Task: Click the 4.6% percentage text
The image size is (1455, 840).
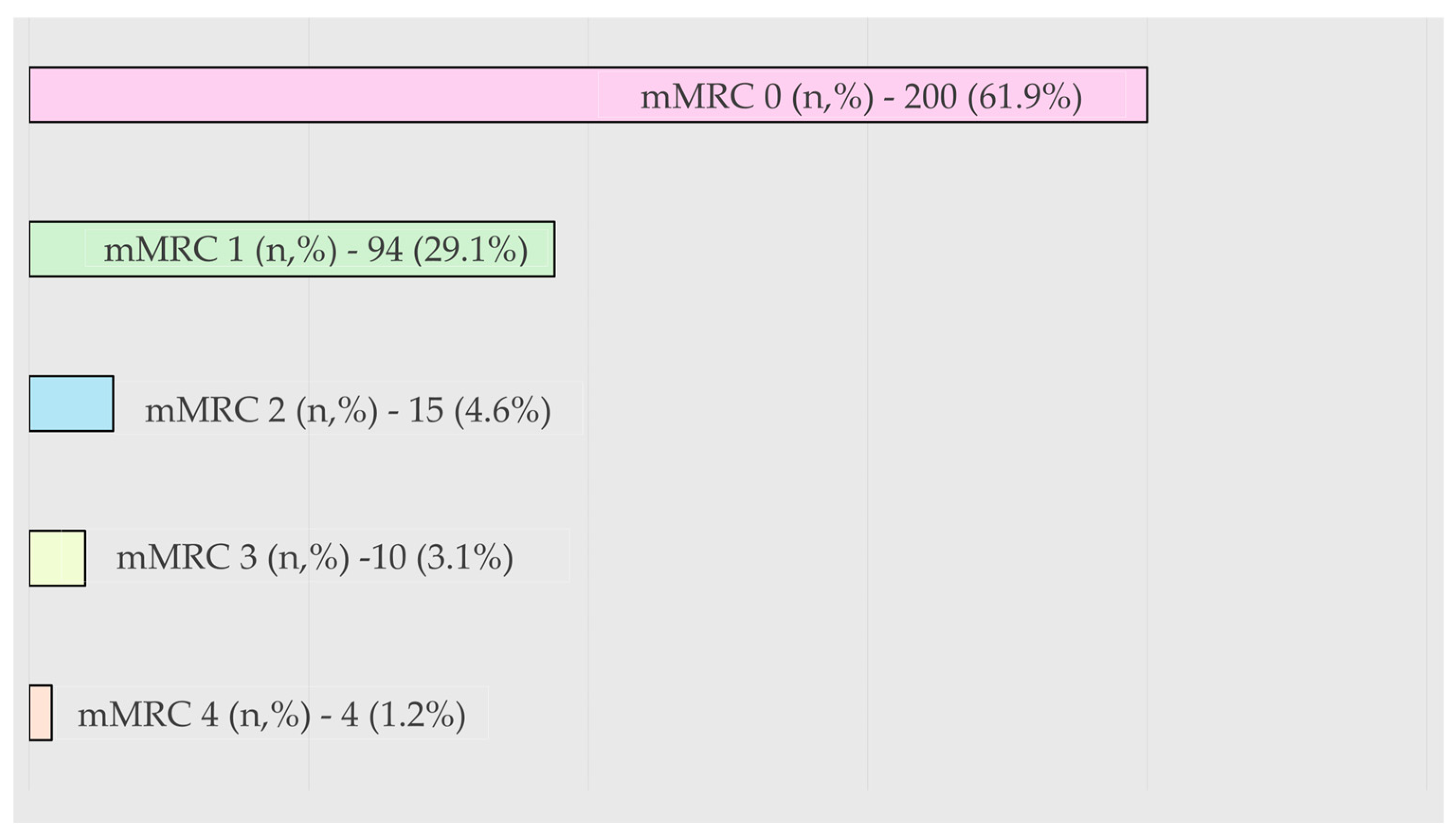Action: point(503,410)
